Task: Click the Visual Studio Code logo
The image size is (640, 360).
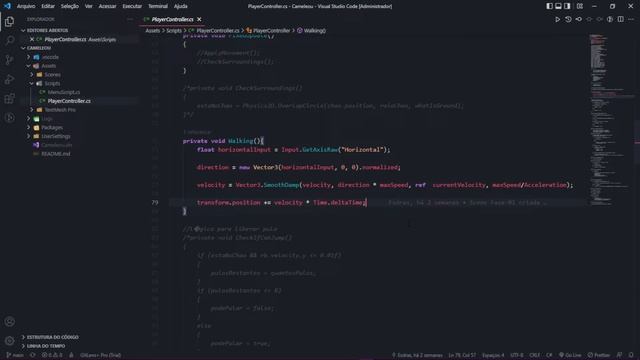Action: tap(7, 6)
